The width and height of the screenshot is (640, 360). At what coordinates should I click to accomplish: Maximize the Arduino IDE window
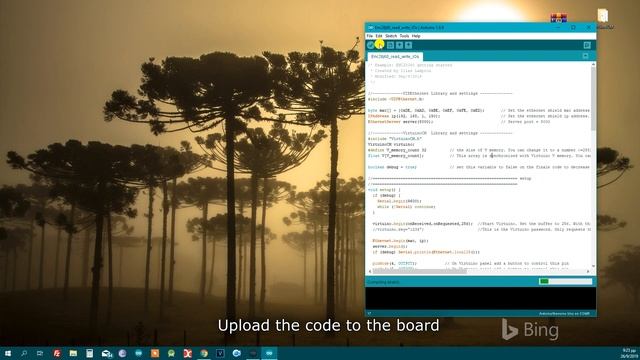(573, 27)
